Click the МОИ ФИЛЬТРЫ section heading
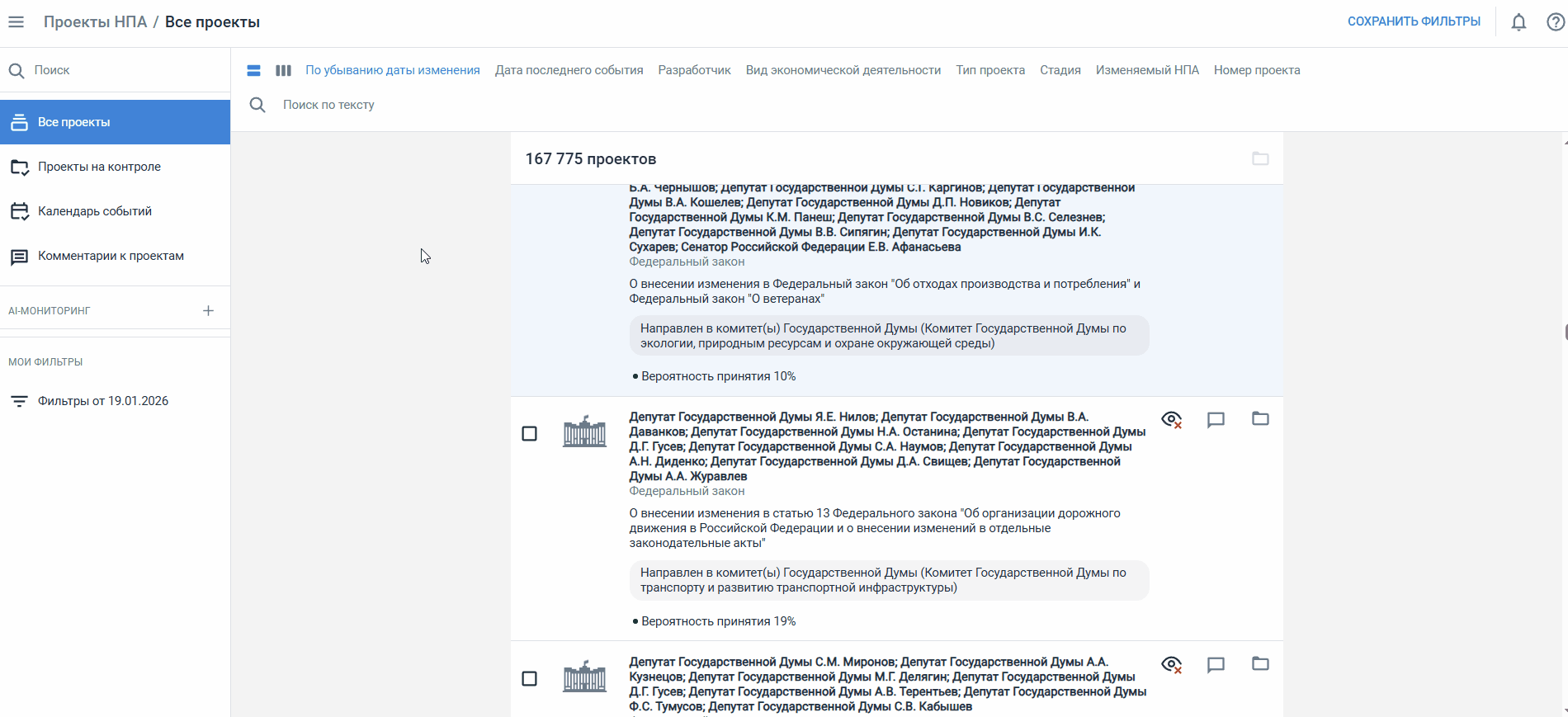 (x=45, y=362)
